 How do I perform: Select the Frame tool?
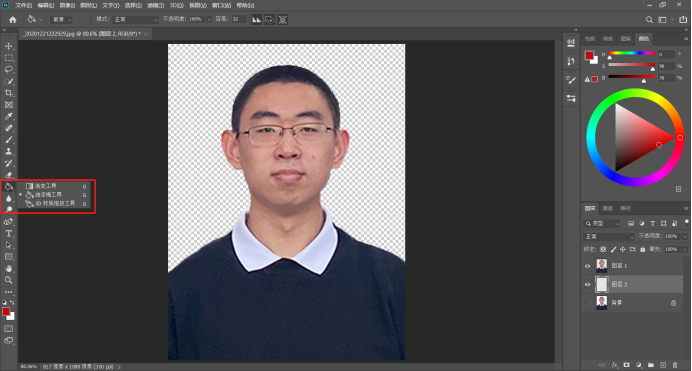[x=8, y=105]
